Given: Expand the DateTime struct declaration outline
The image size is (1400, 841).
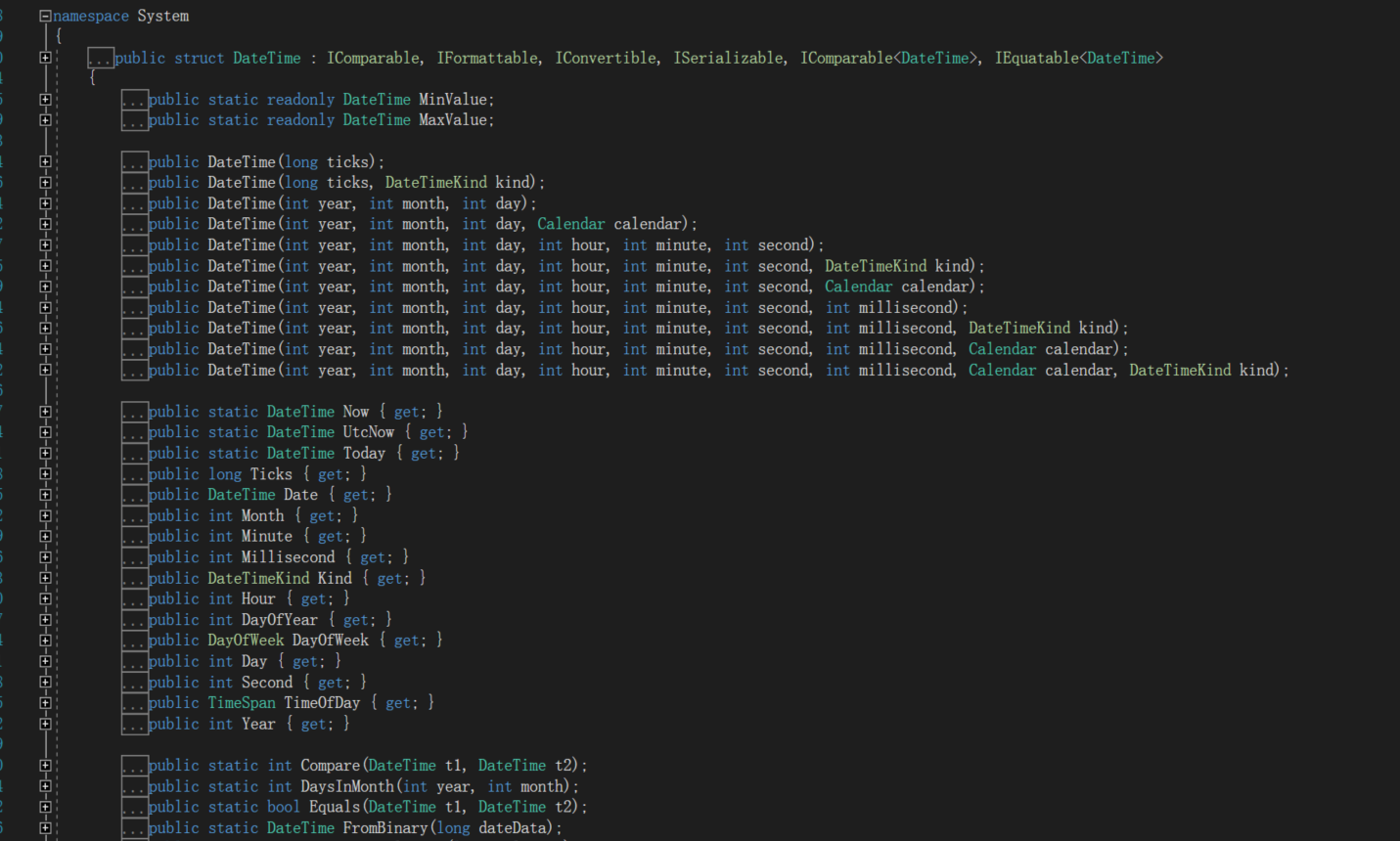Looking at the screenshot, I should click(45, 58).
